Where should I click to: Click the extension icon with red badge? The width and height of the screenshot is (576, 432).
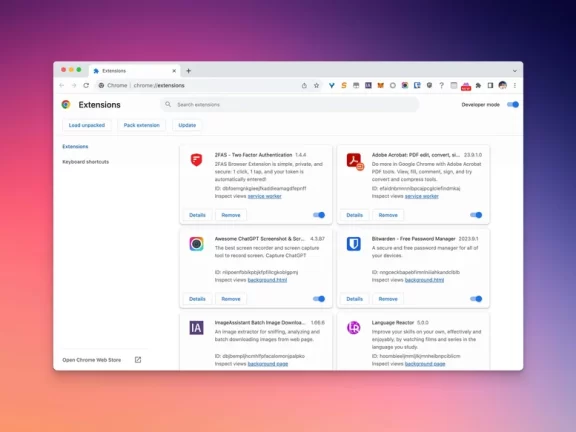(x=466, y=86)
